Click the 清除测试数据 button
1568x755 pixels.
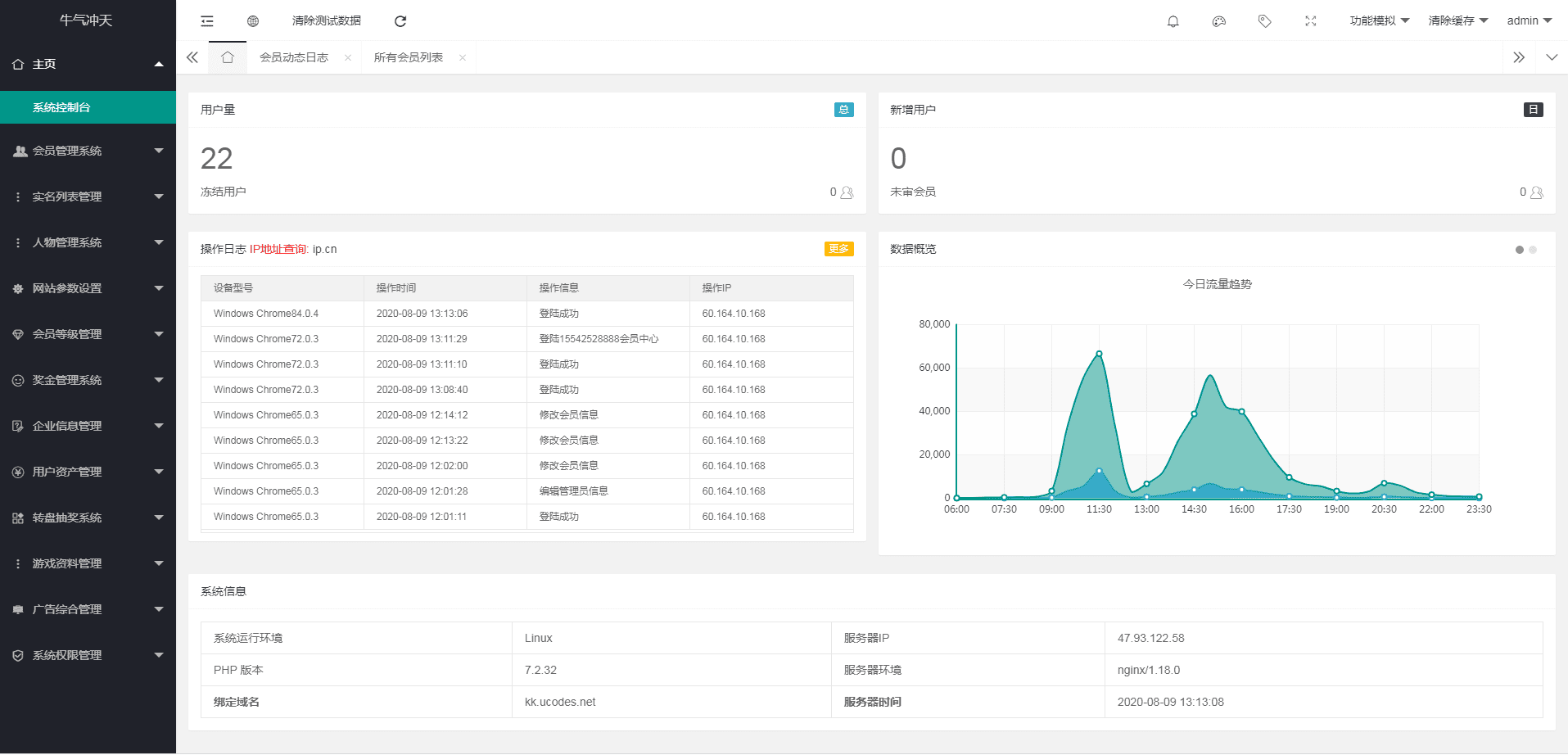pyautogui.click(x=327, y=21)
